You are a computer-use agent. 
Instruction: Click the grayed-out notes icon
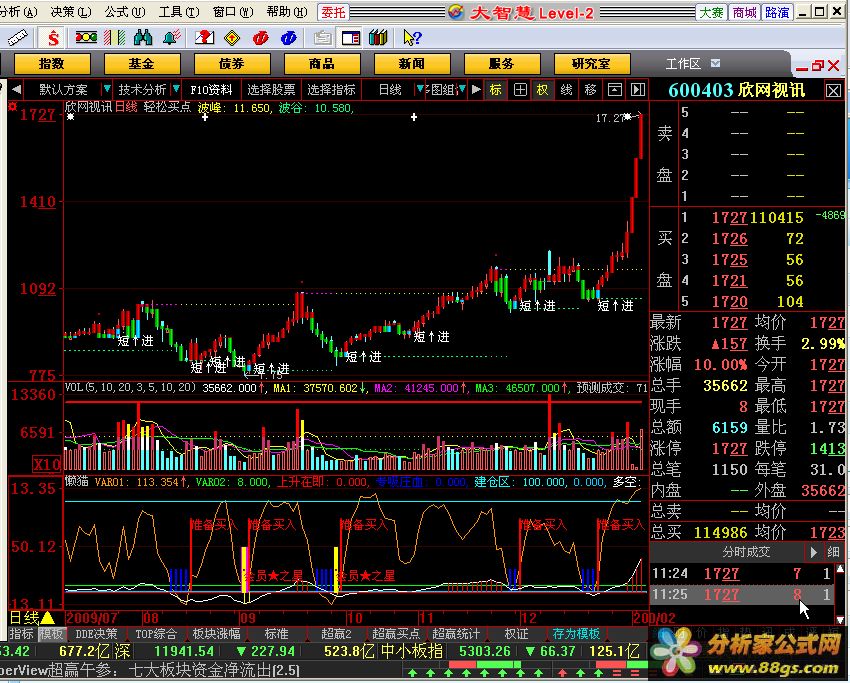pos(323,37)
